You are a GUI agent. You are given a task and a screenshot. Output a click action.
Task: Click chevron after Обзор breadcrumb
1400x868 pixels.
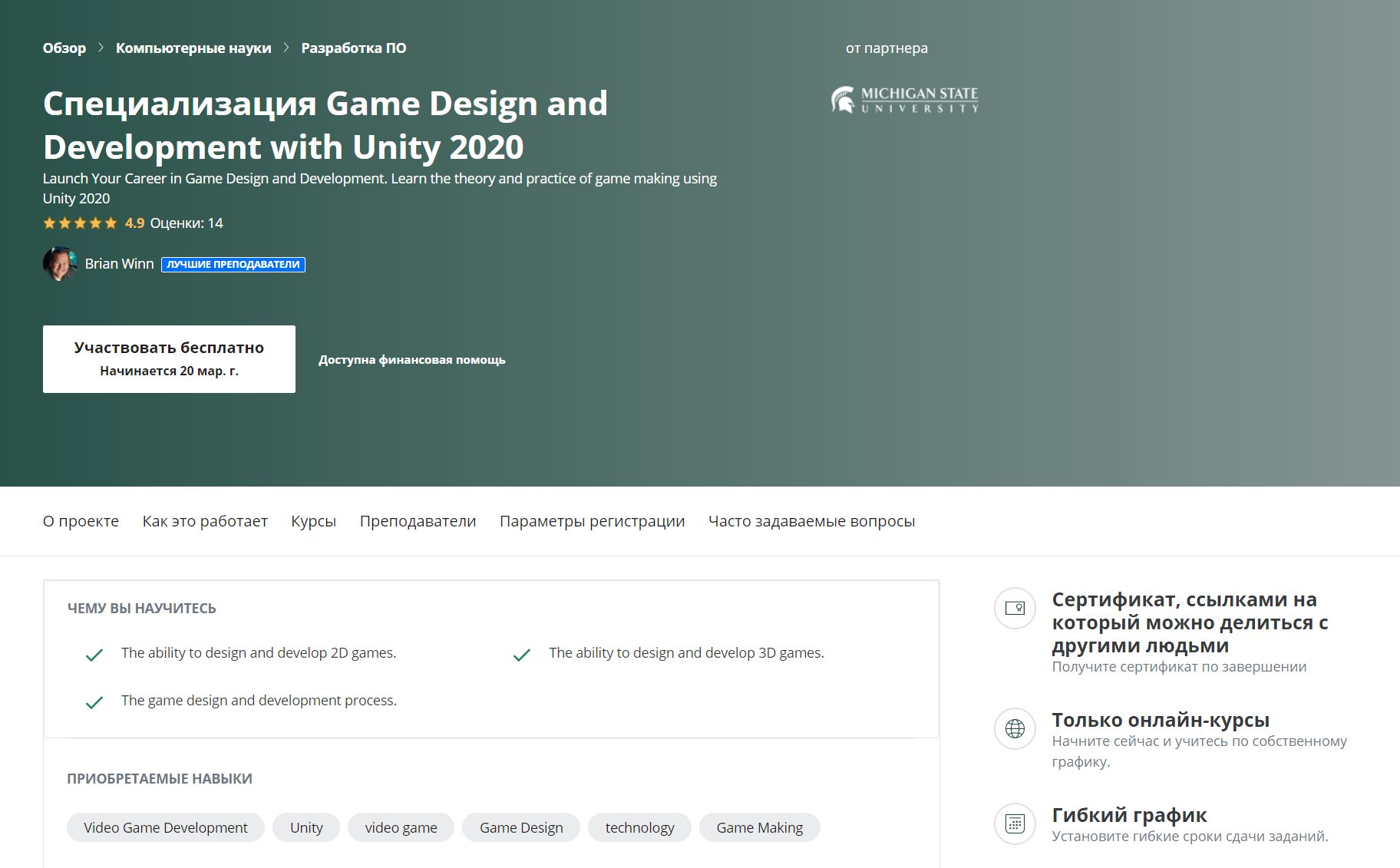click(x=101, y=48)
